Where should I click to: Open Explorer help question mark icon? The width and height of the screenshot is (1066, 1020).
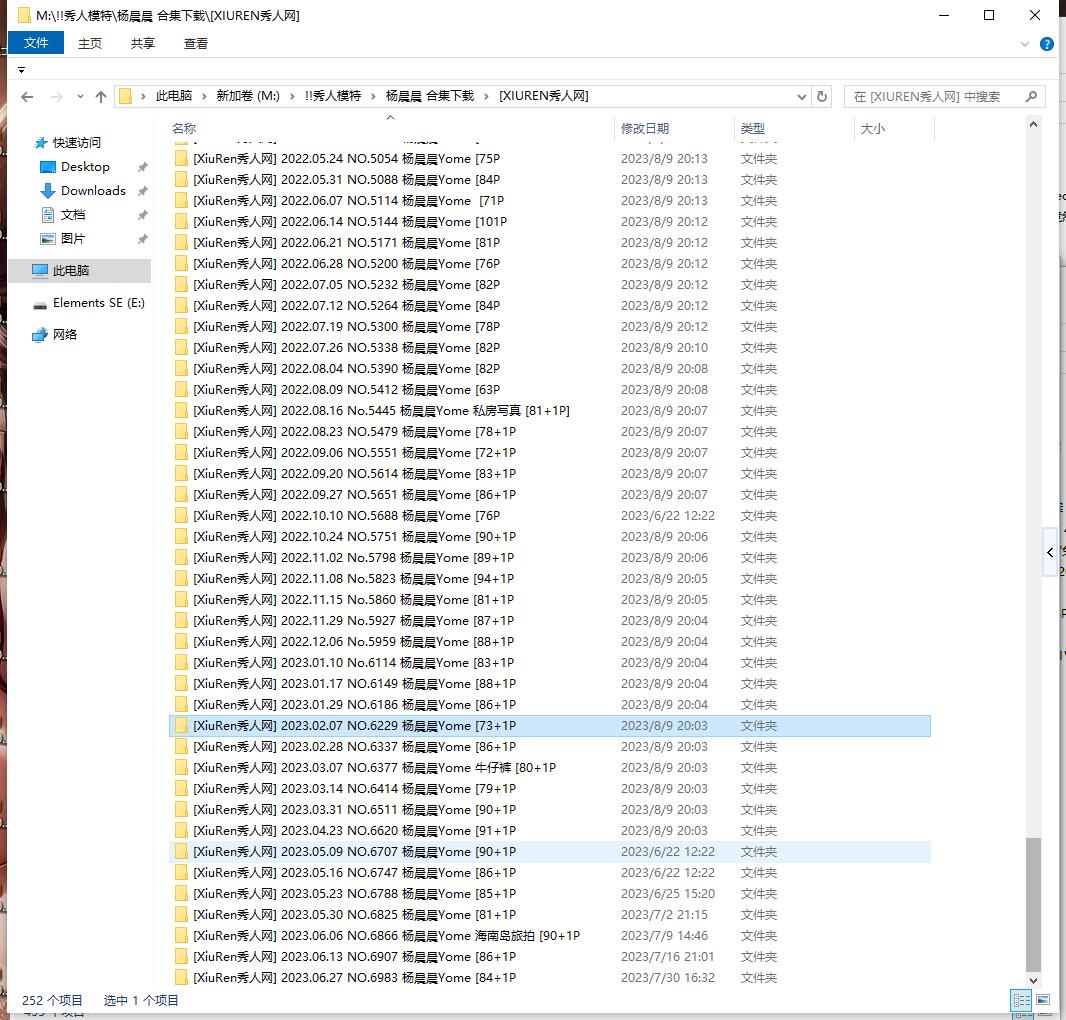pos(1047,44)
